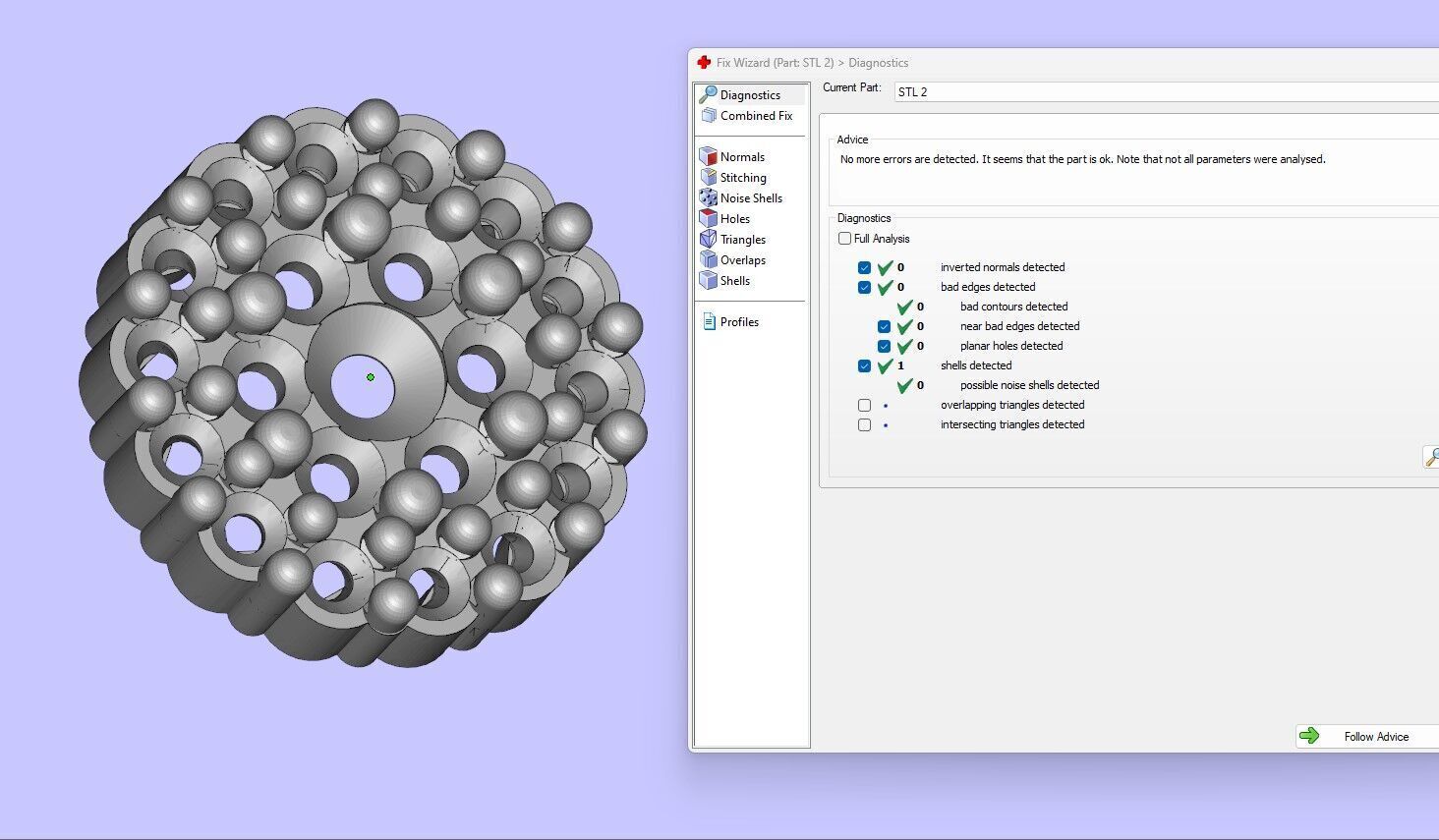Click the Normals red cube icon
This screenshot has height=840, width=1439.
tap(708, 157)
